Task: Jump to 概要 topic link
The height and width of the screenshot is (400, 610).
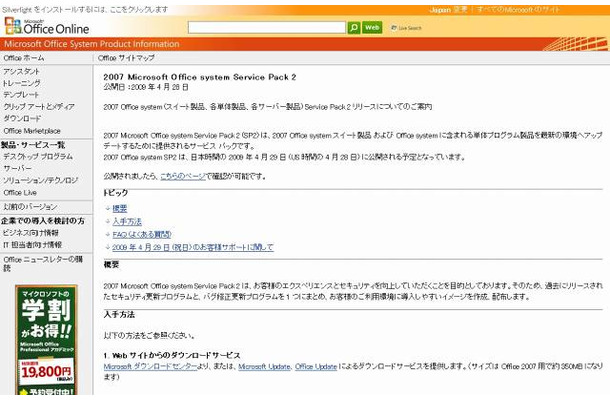Action: click(120, 209)
